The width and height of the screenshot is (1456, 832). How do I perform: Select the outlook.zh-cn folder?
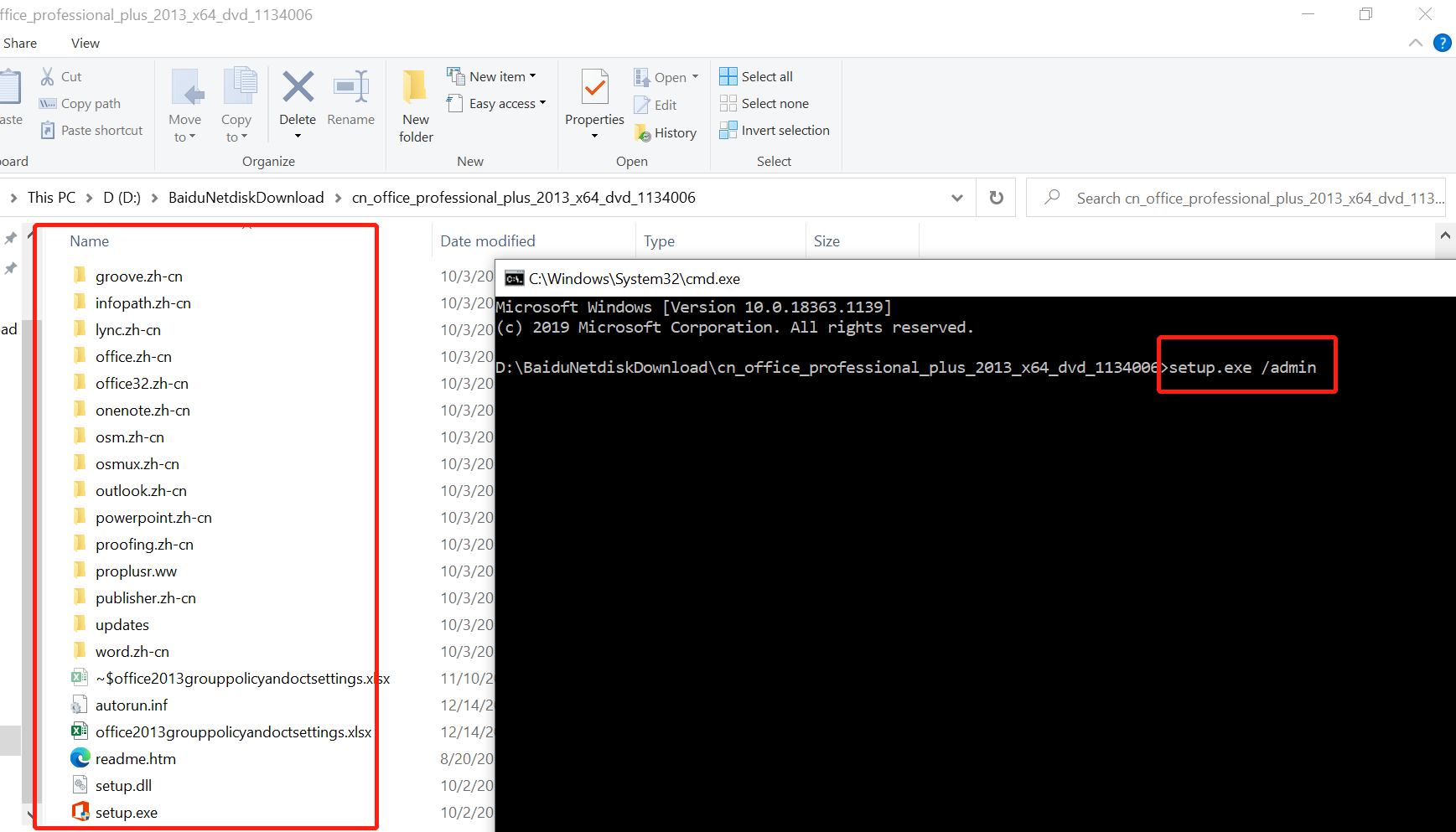pyautogui.click(x=141, y=491)
